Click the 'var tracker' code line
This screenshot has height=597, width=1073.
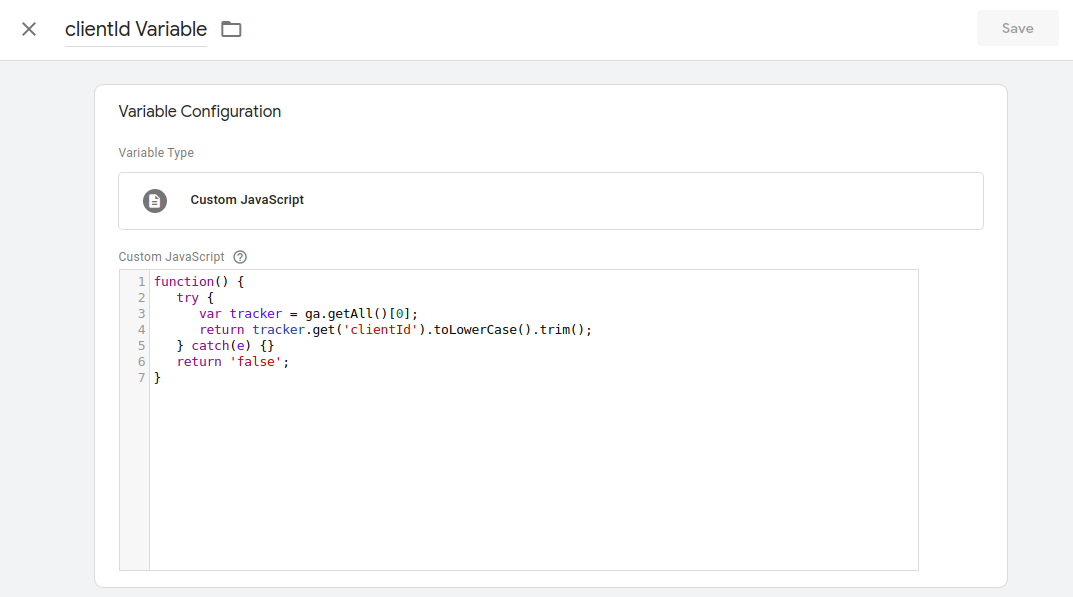coord(308,314)
